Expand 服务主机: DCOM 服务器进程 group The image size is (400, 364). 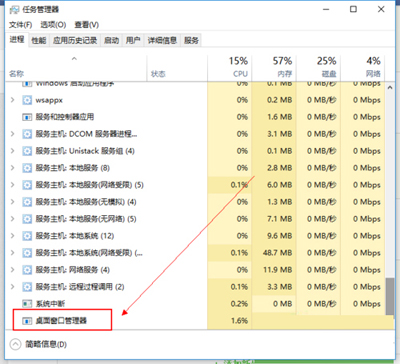pyautogui.click(x=13, y=134)
